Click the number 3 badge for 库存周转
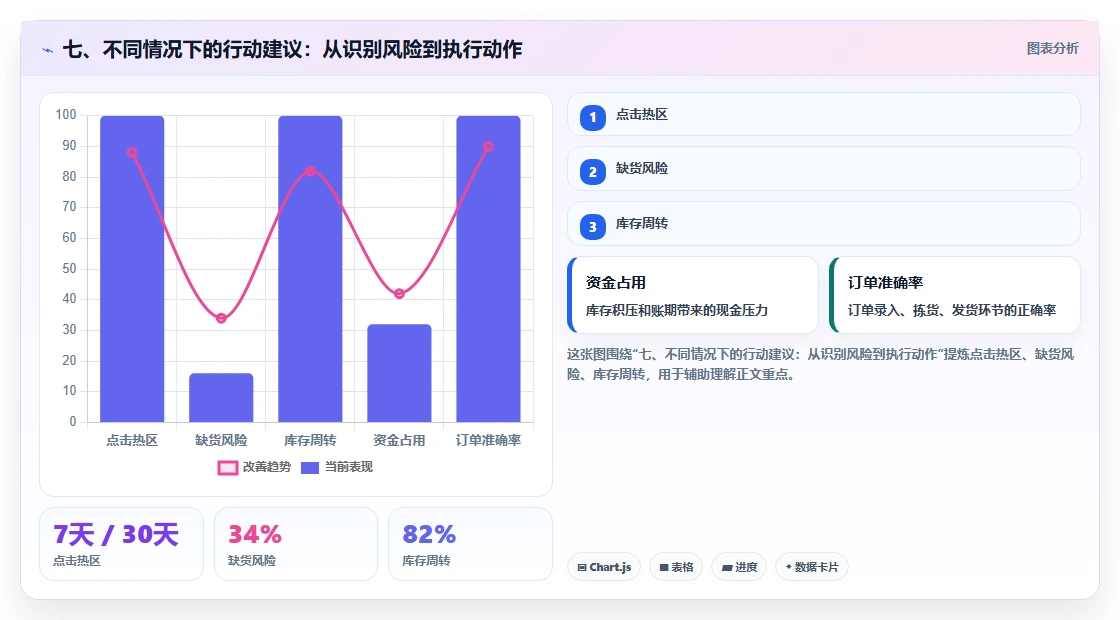The height and width of the screenshot is (620, 1120). (592, 226)
